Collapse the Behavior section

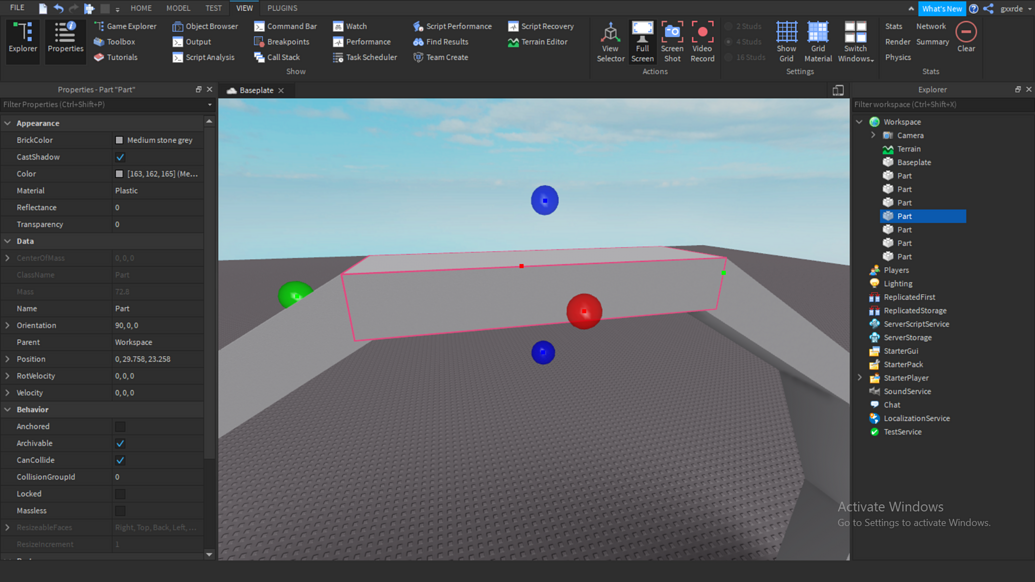[8, 410]
